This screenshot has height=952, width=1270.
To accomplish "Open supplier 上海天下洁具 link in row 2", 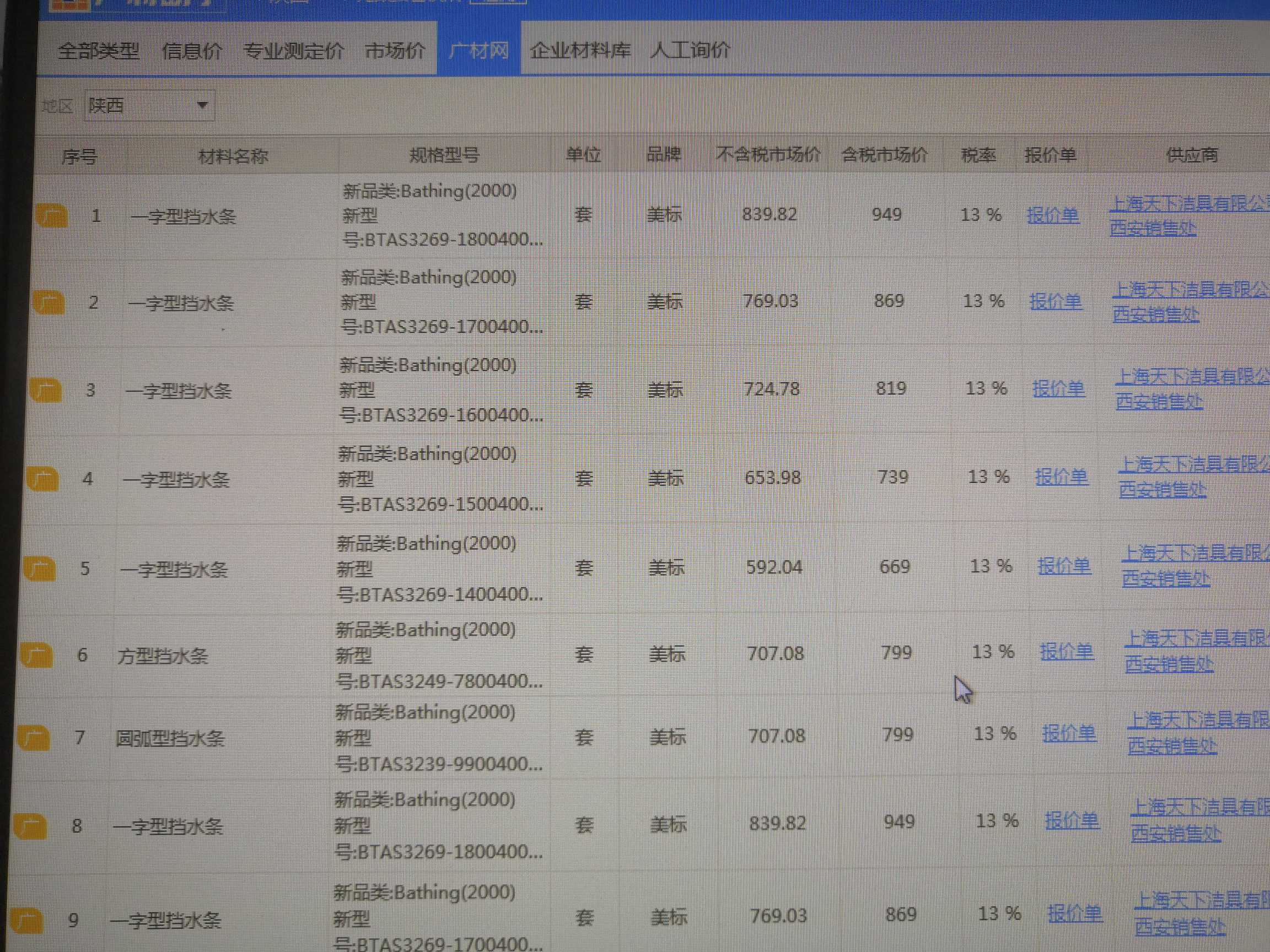I will (x=1191, y=302).
